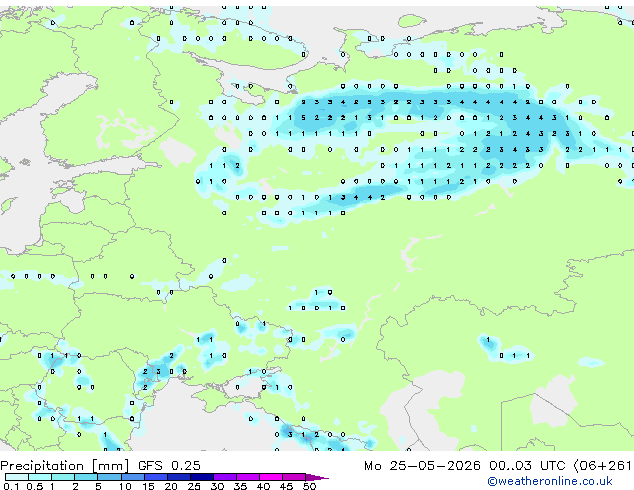Click the 'GFS 0.25' model label
634x490 pixels.
click(169, 466)
